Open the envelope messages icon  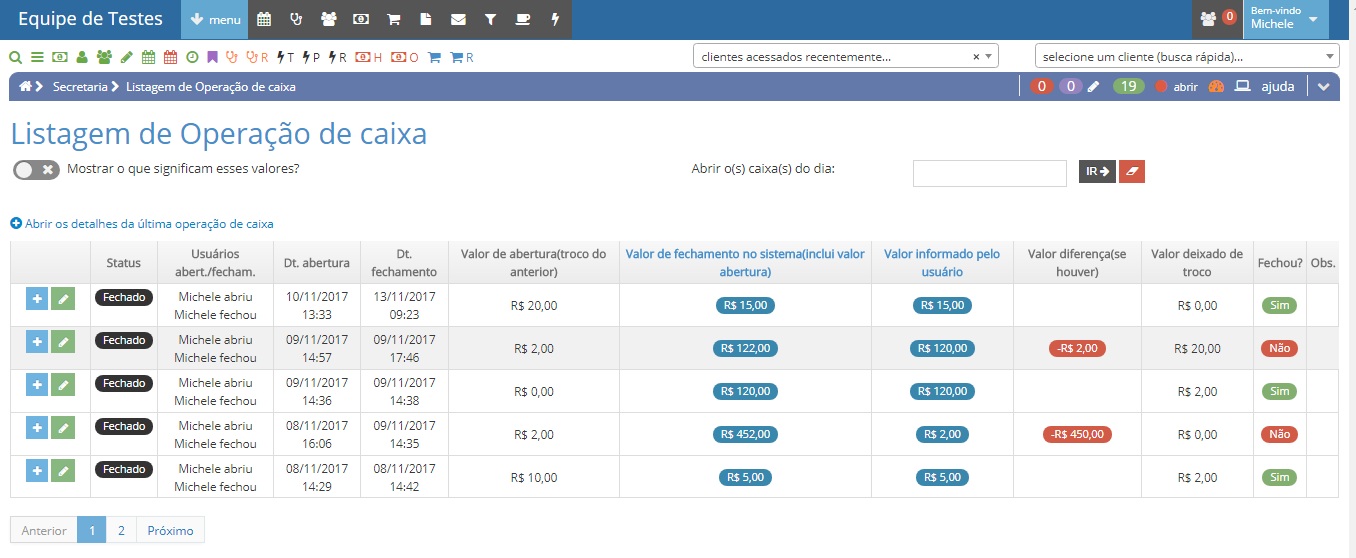[x=458, y=19]
